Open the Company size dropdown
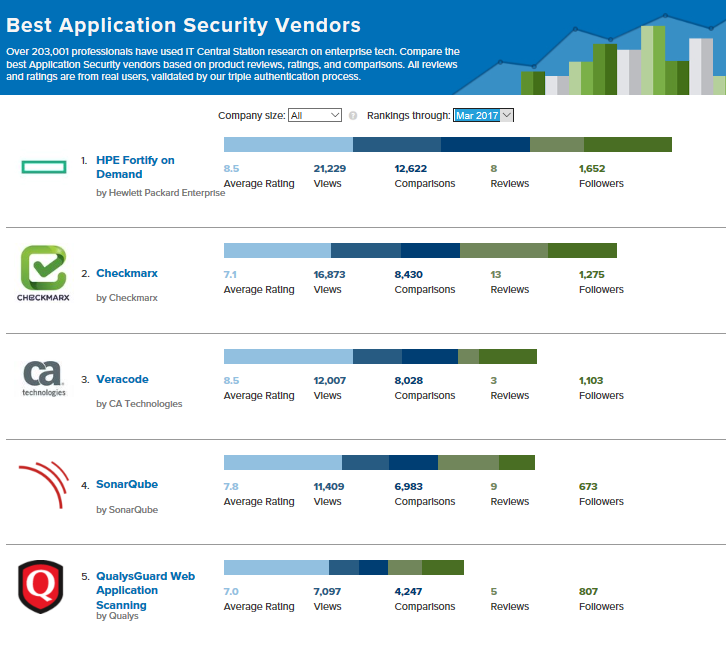Image resolution: width=726 pixels, height=647 pixels. tap(315, 115)
